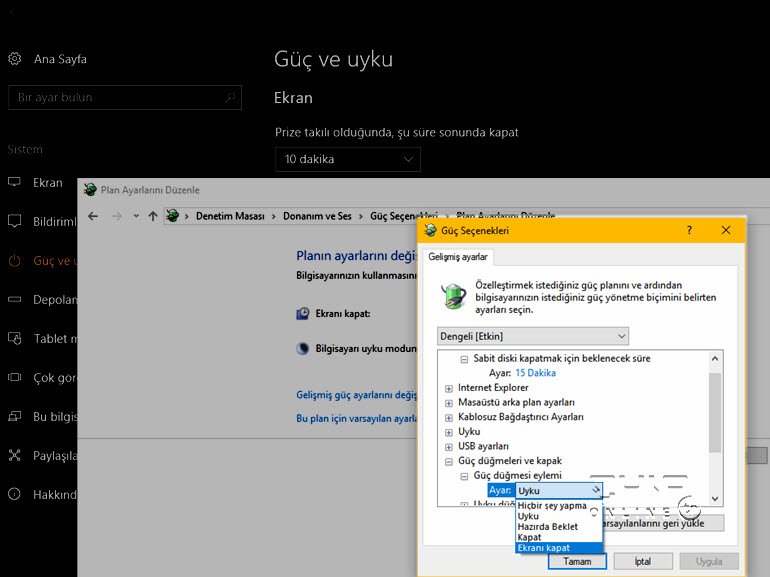This screenshot has width=770, height=577.
Task: Click varsayılanlarını geri yükle button
Action: click(x=663, y=523)
